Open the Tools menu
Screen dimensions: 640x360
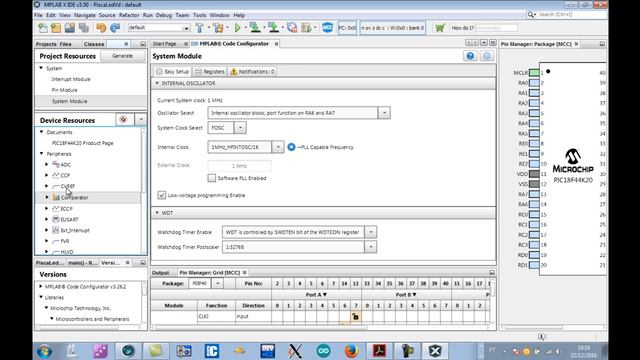coord(200,15)
